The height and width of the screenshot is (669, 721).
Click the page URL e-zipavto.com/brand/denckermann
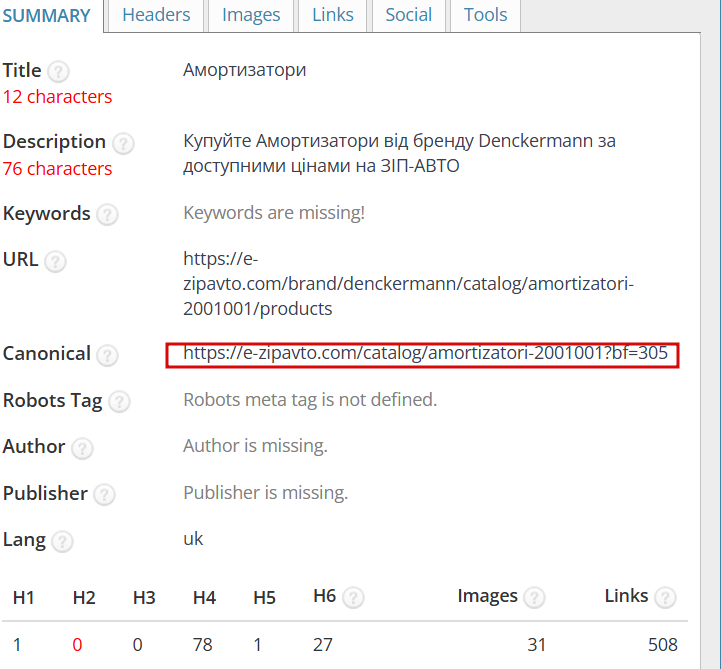408,284
